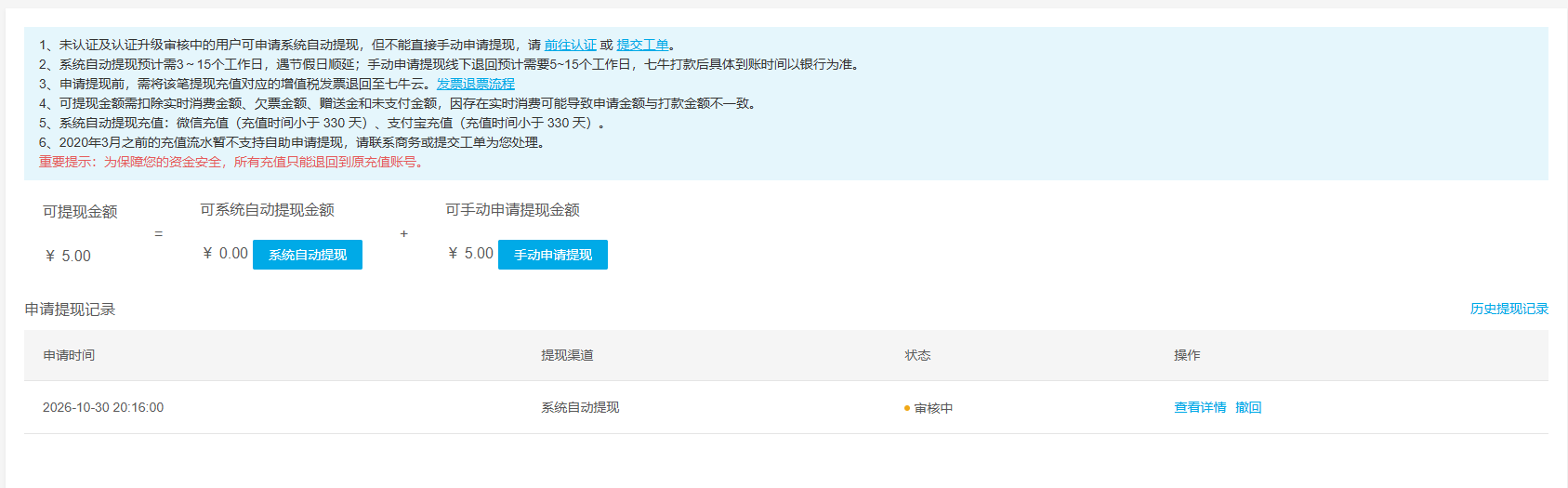
Task: Click the date 2026-10-30 20:16:00 cell
Action: pos(103,407)
